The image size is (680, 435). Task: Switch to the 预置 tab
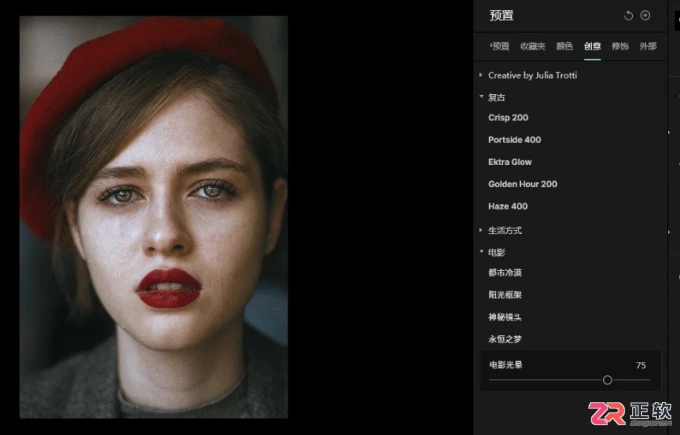[x=499, y=46]
